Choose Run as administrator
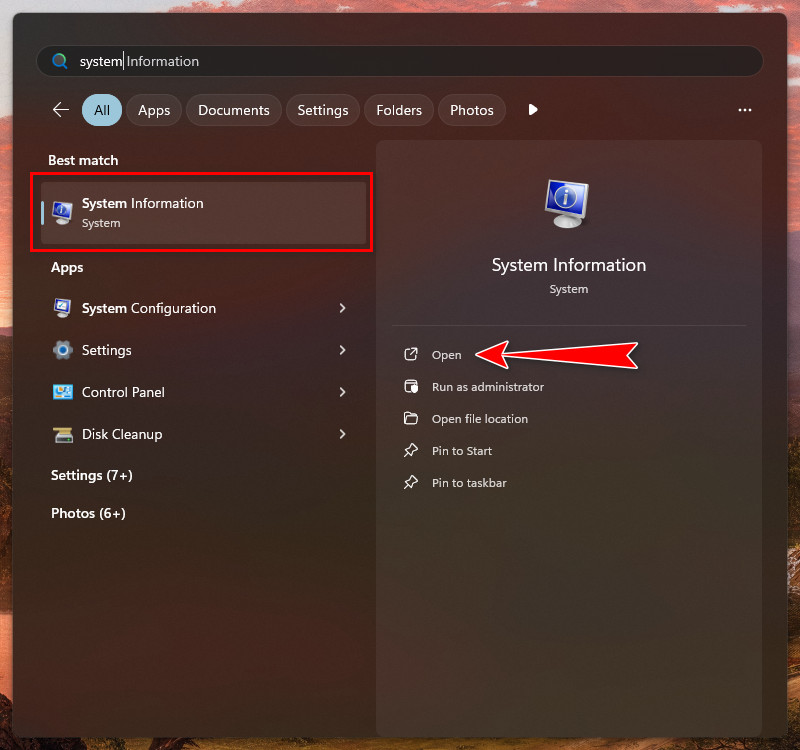Screen dimensions: 800x750 [x=488, y=387]
